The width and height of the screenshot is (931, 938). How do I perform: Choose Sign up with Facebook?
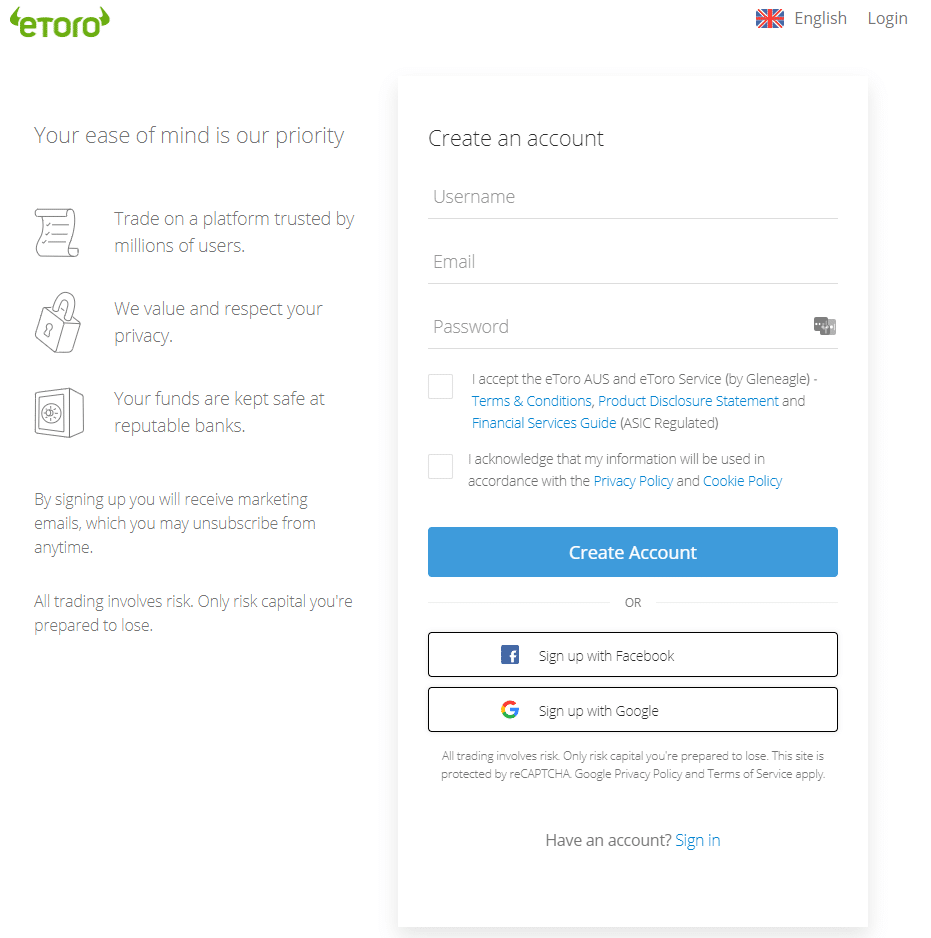click(x=632, y=655)
